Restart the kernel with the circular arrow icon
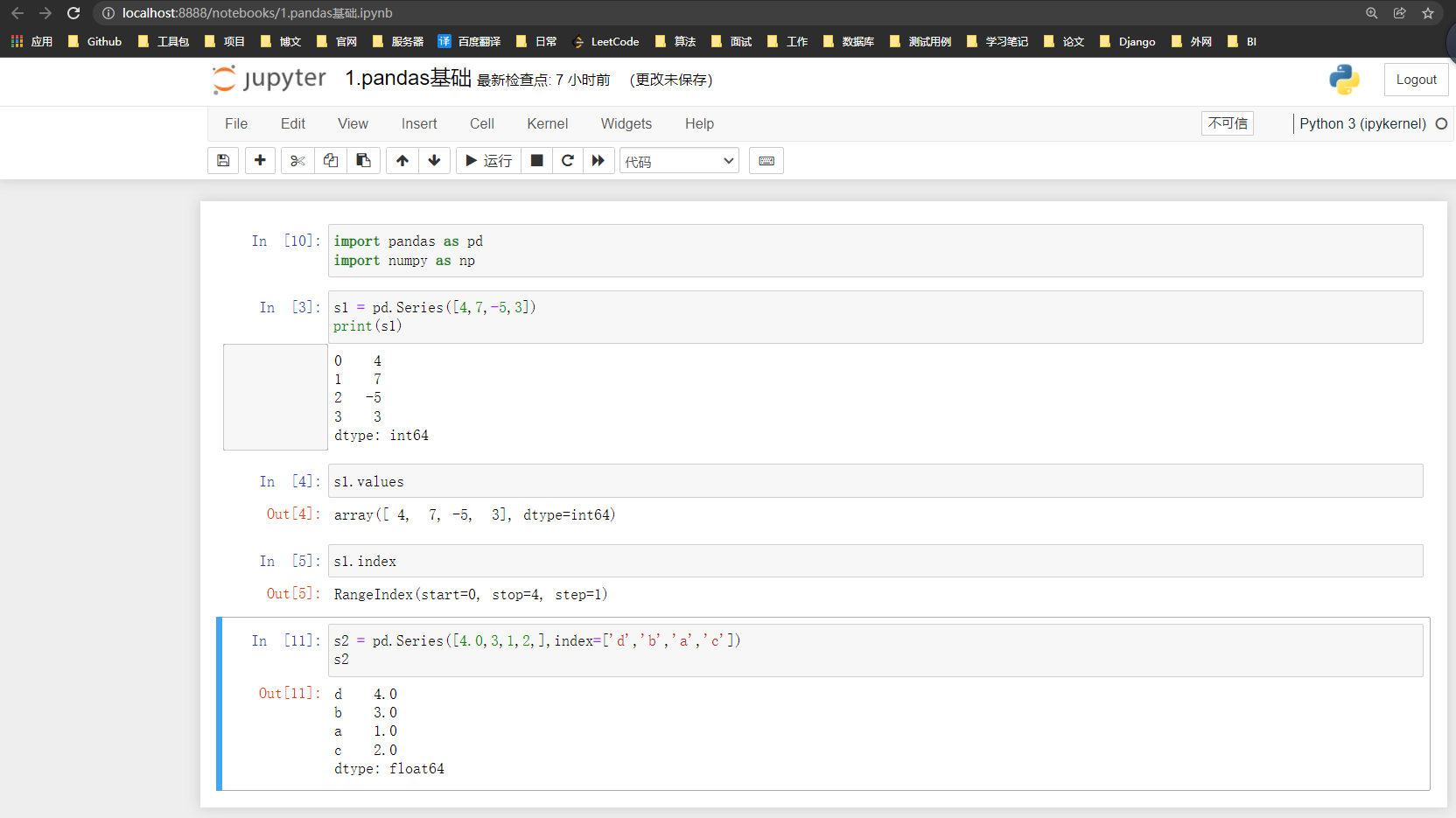The width and height of the screenshot is (1456, 818). coord(568,161)
